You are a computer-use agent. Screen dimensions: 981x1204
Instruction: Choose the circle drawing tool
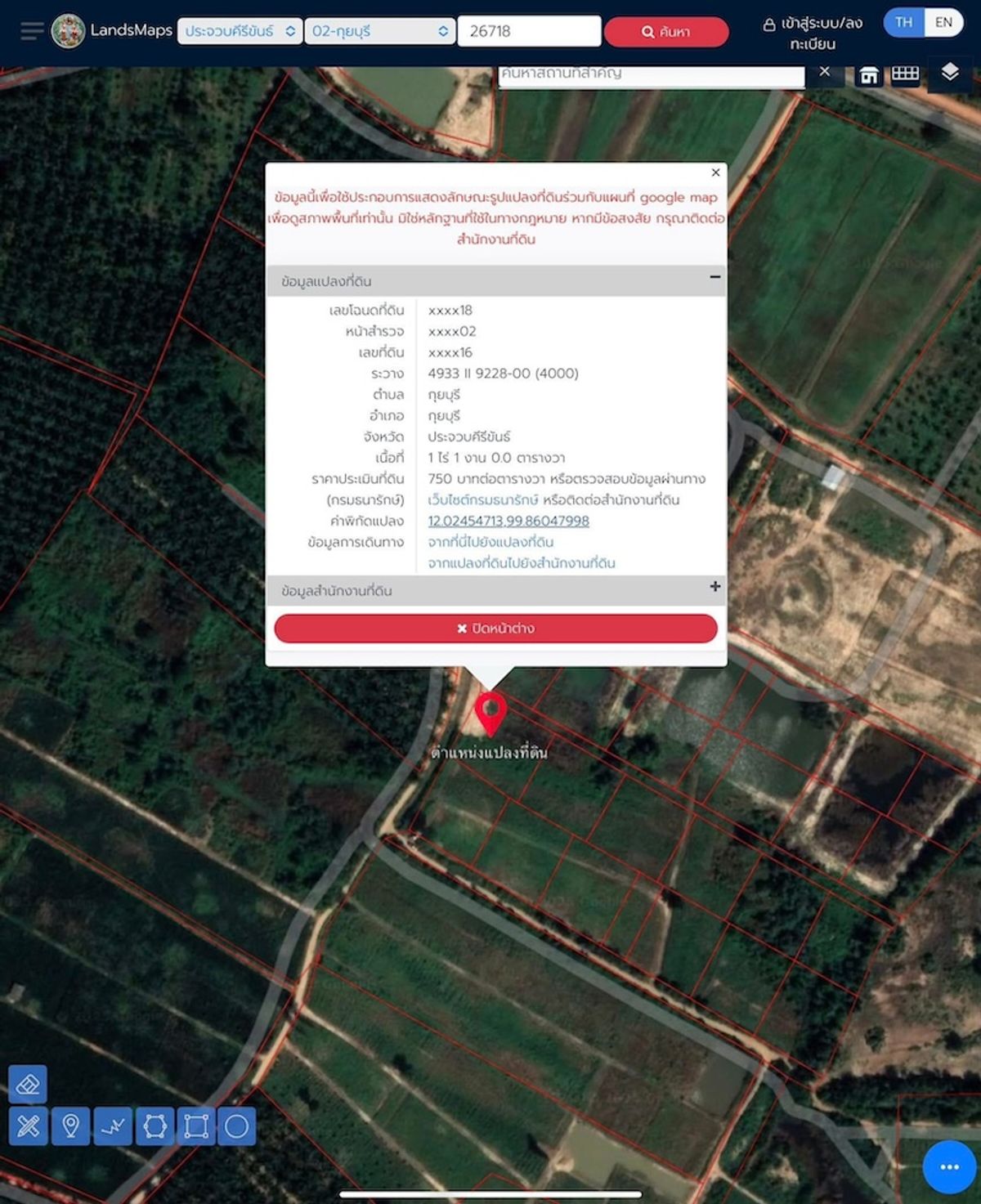237,1127
